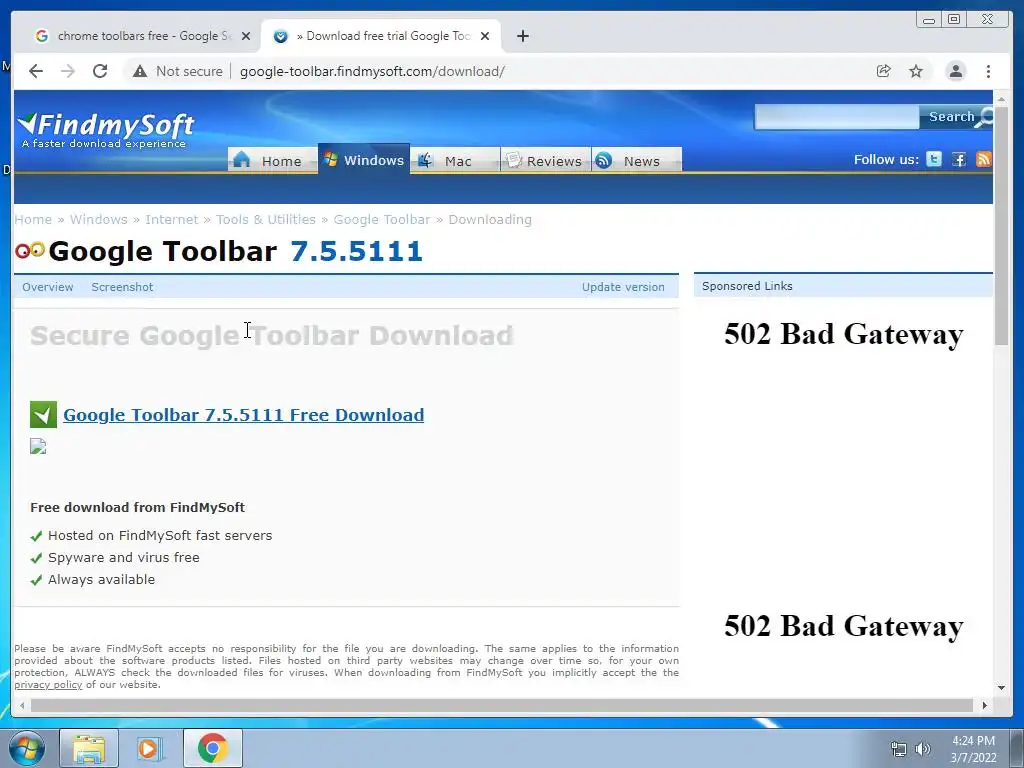Open the News navigation tab
This screenshot has width=1024, height=768.
637,161
